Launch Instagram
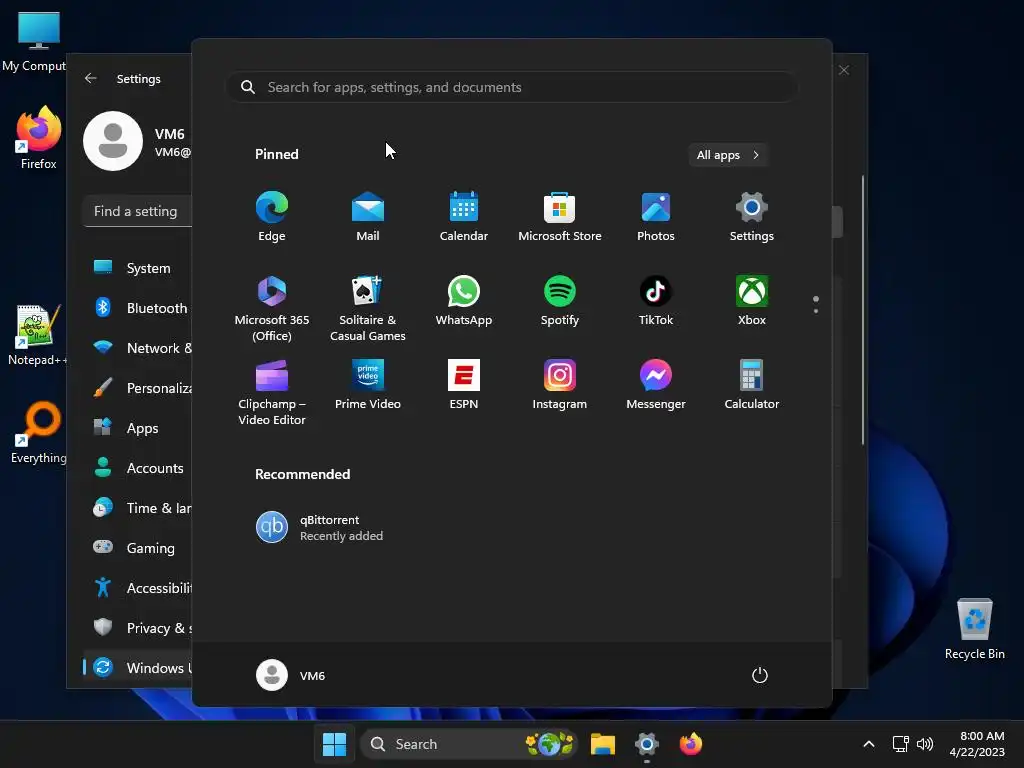The image size is (1024, 768). pyautogui.click(x=560, y=385)
